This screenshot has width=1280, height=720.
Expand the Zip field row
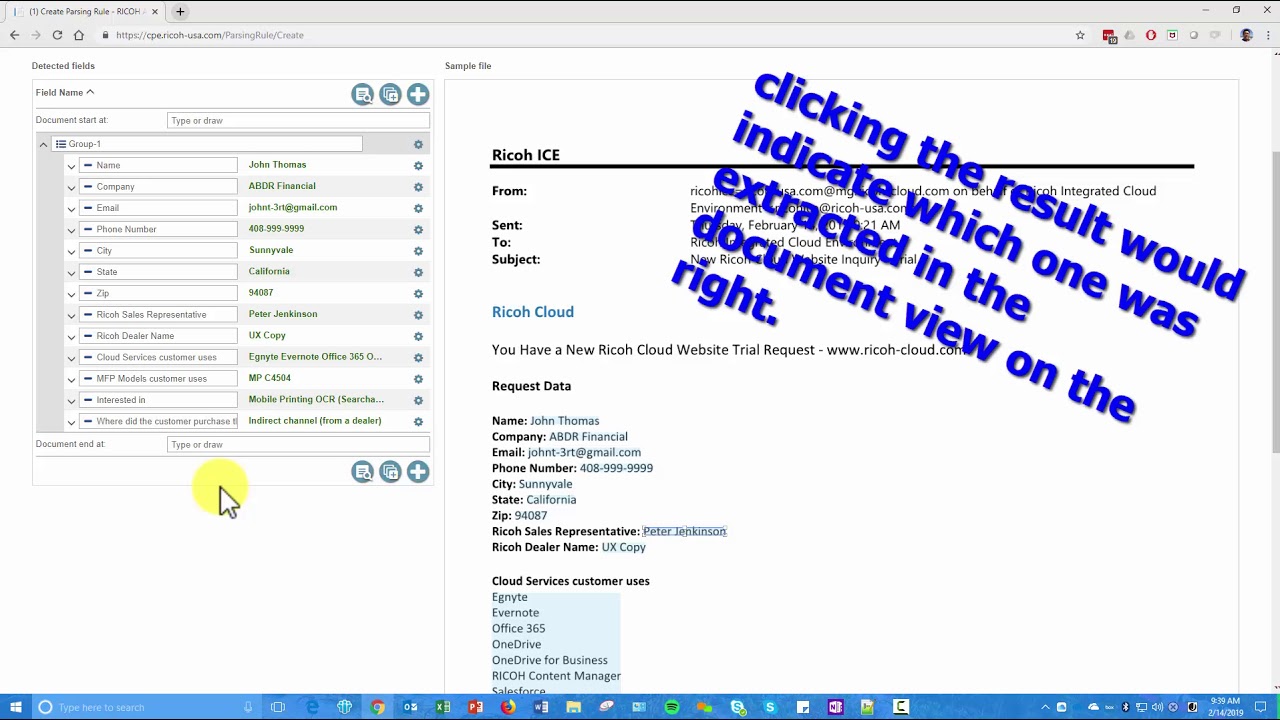(71, 294)
